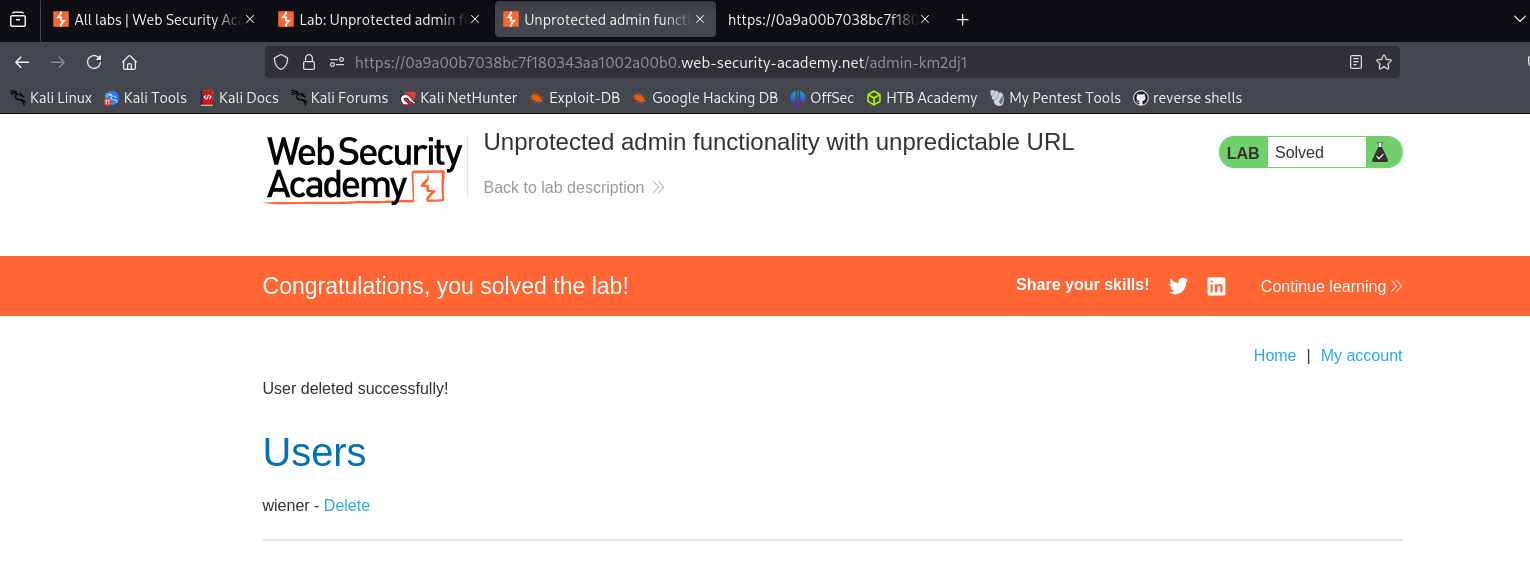
Task: Toggle reader view icon in address bar
Action: pos(1356,62)
